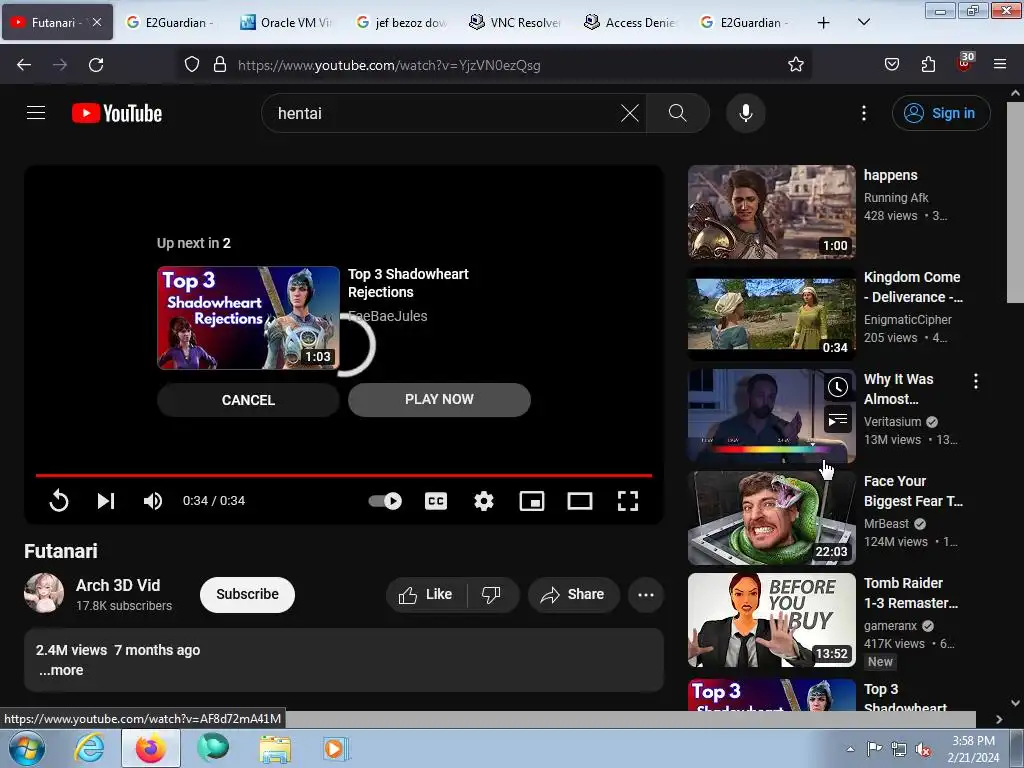Switch to the Oracle VM tab
1024x768 pixels.
[285, 22]
